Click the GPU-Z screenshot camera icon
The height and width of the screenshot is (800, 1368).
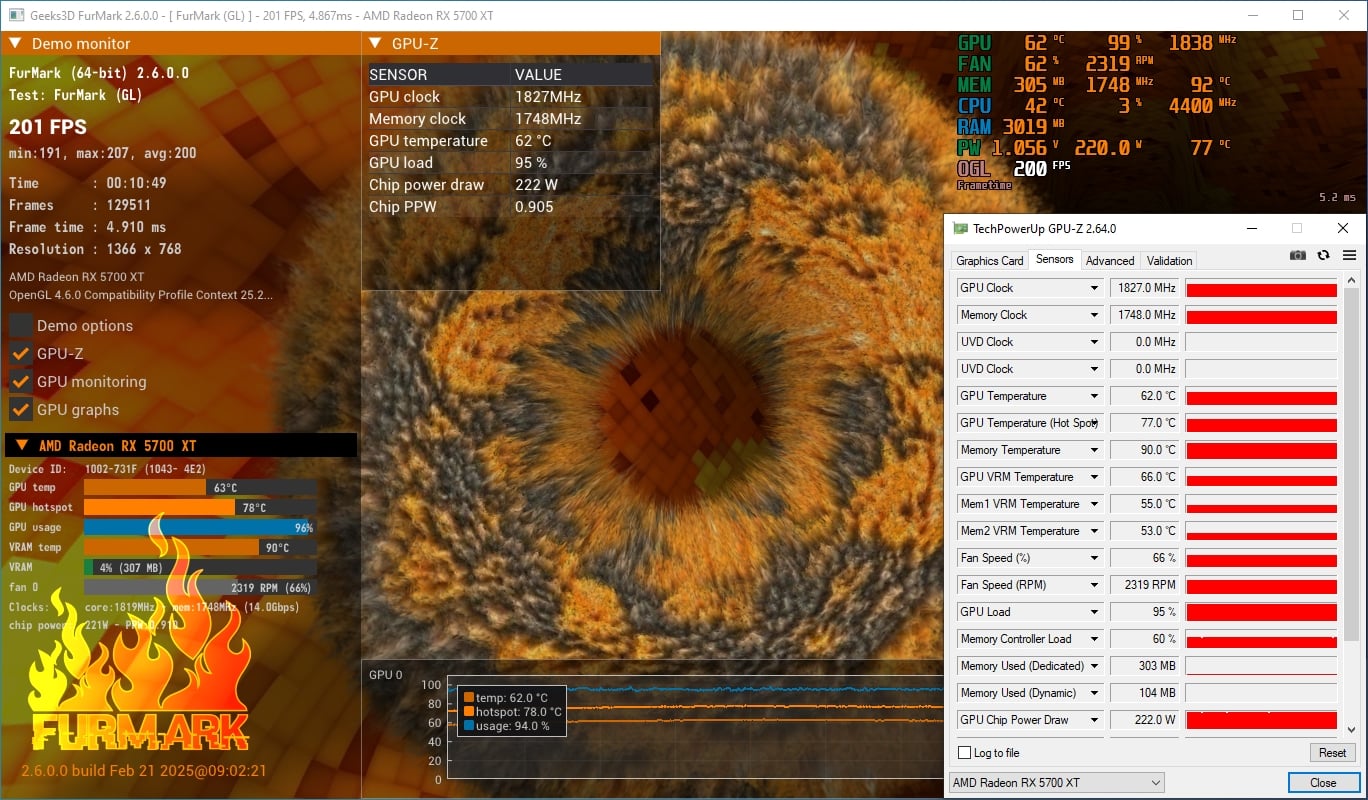[x=1297, y=255]
